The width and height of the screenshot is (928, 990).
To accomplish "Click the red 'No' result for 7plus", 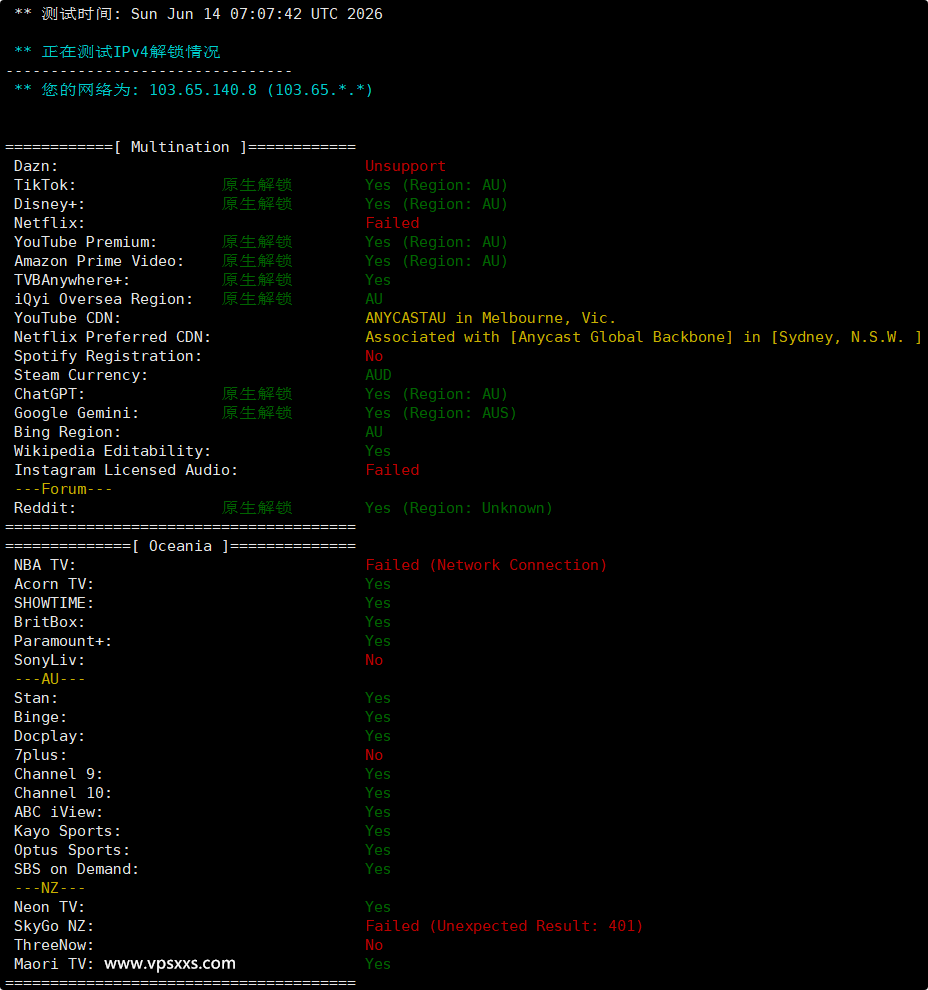I will [x=374, y=755].
